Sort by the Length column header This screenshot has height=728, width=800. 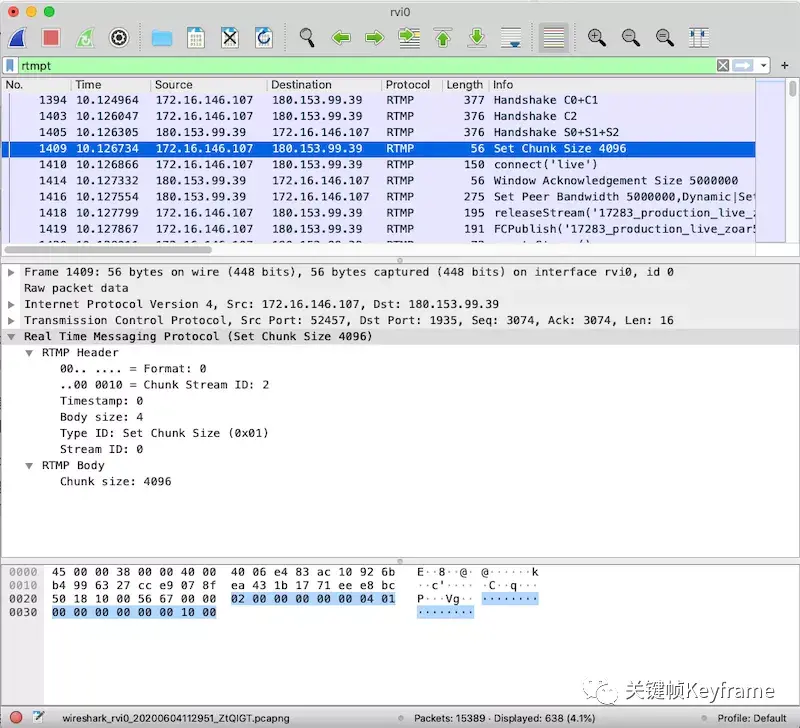point(465,85)
